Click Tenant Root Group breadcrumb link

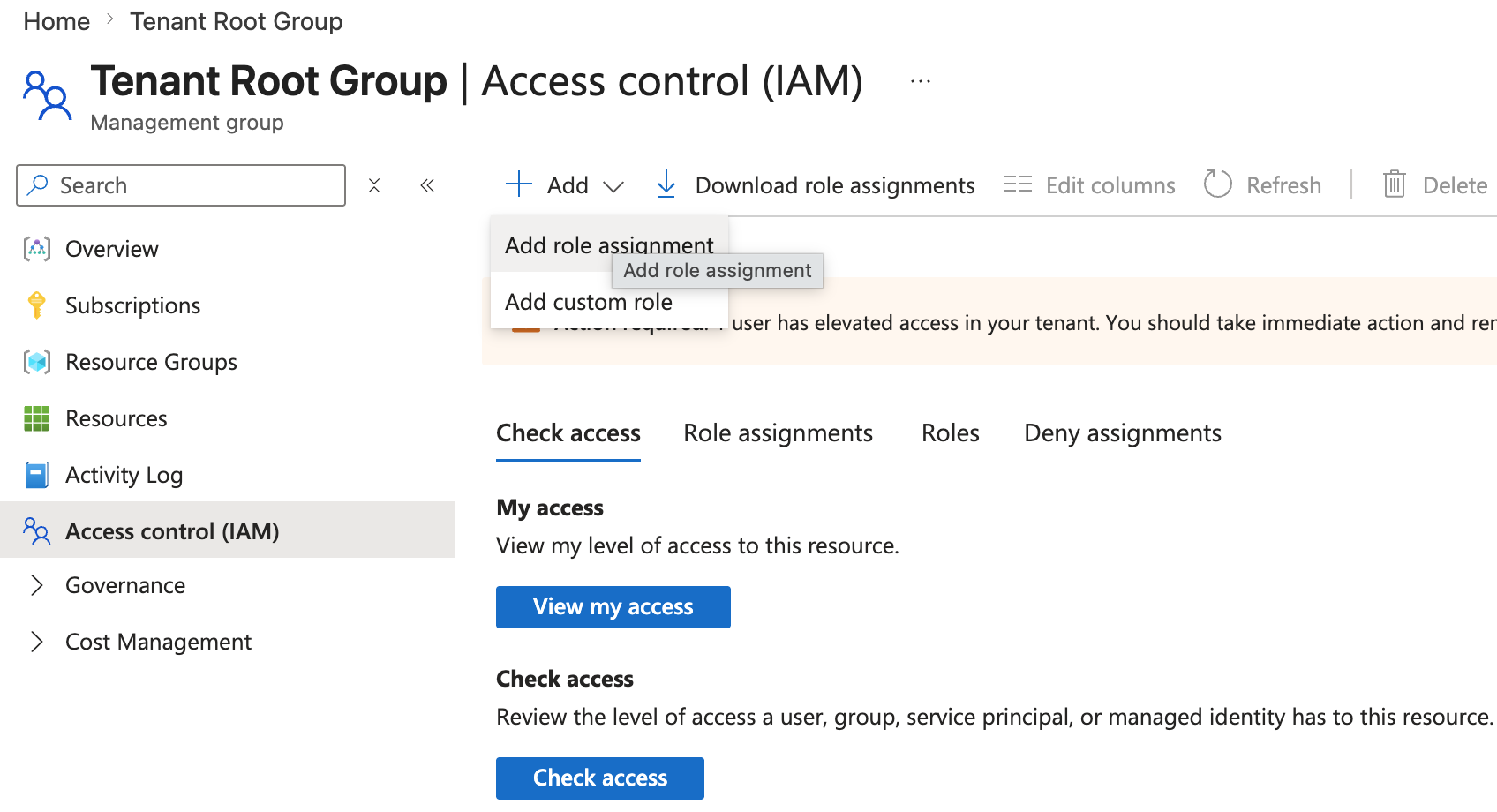pos(237,21)
